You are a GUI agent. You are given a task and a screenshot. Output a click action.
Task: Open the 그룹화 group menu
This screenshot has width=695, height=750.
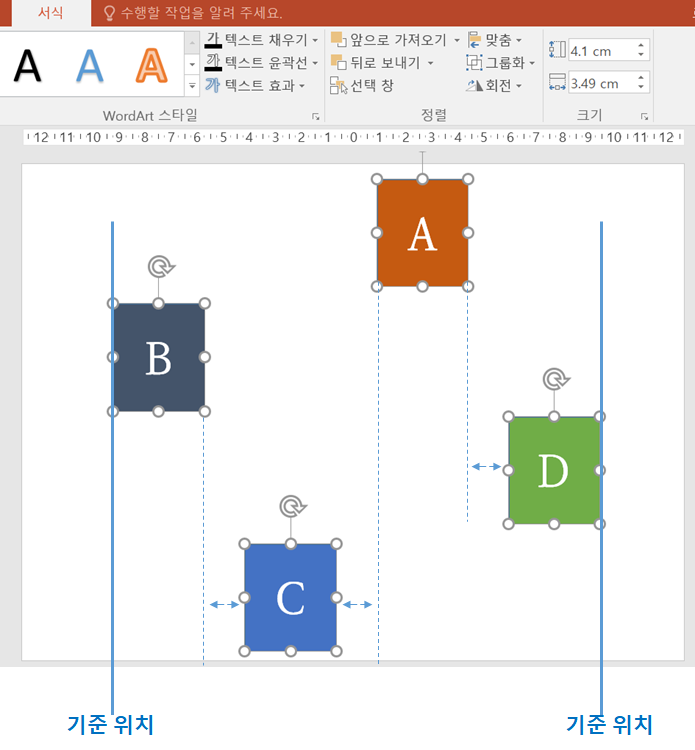[x=500, y=63]
